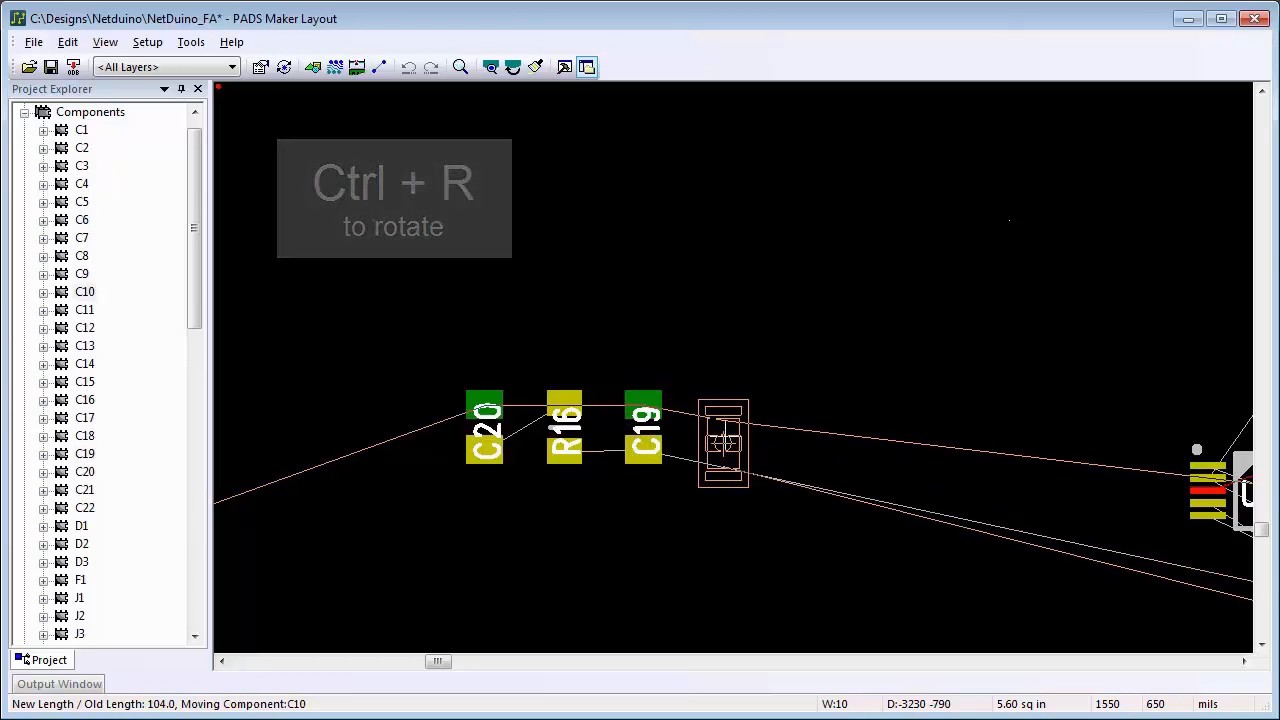Open the Help menu
This screenshot has width=1280, height=720.
[231, 42]
